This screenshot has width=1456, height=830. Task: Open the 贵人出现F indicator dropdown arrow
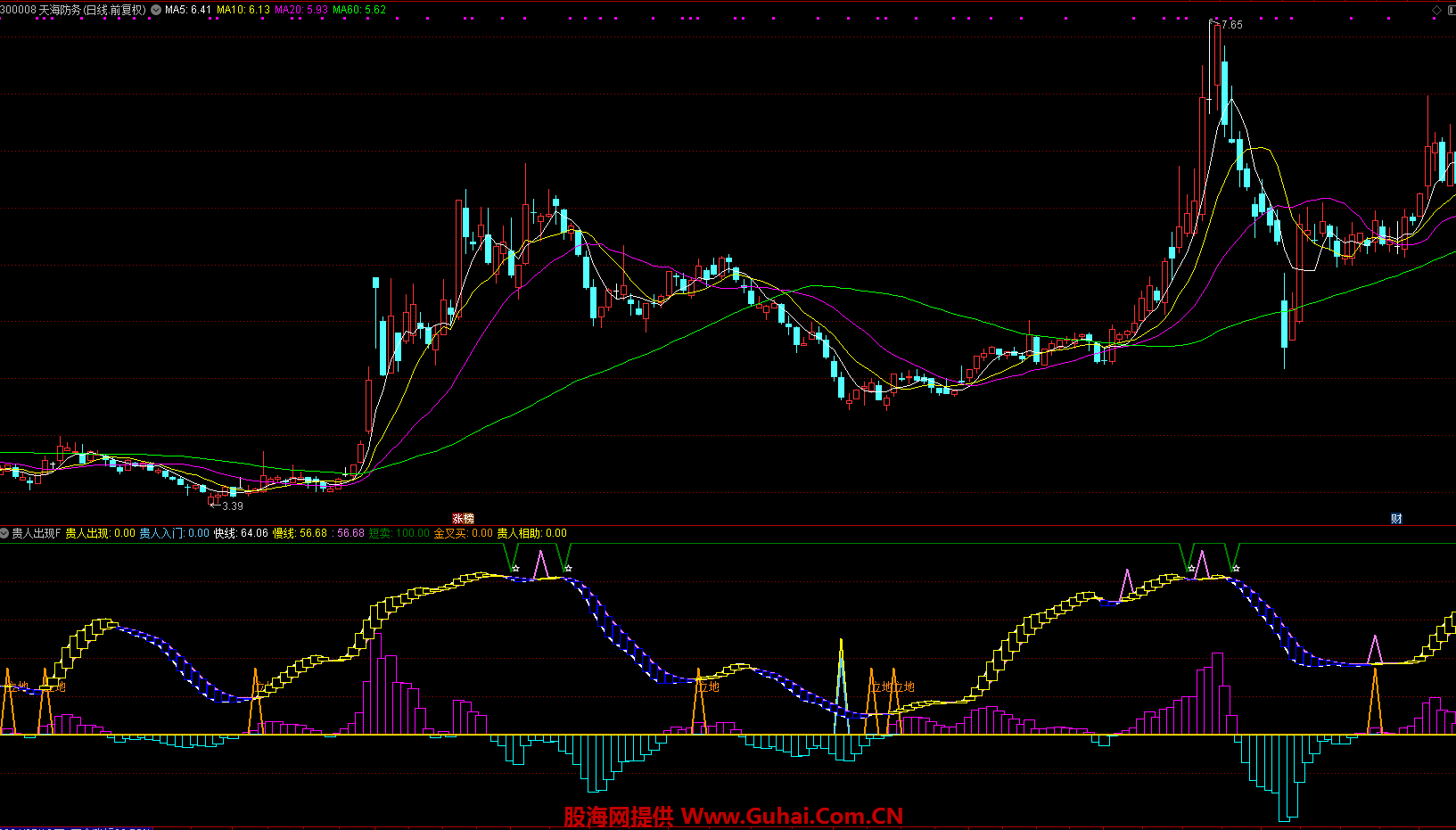coord(4,533)
